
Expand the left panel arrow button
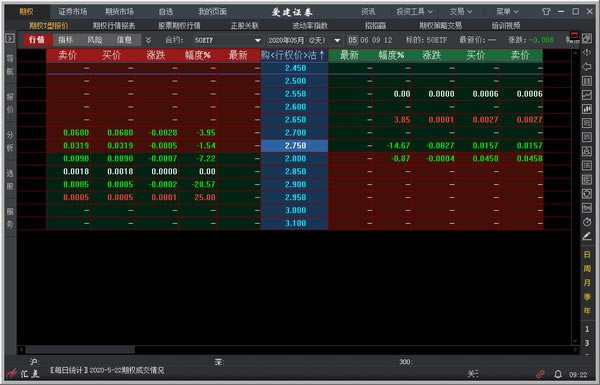tap(10, 38)
